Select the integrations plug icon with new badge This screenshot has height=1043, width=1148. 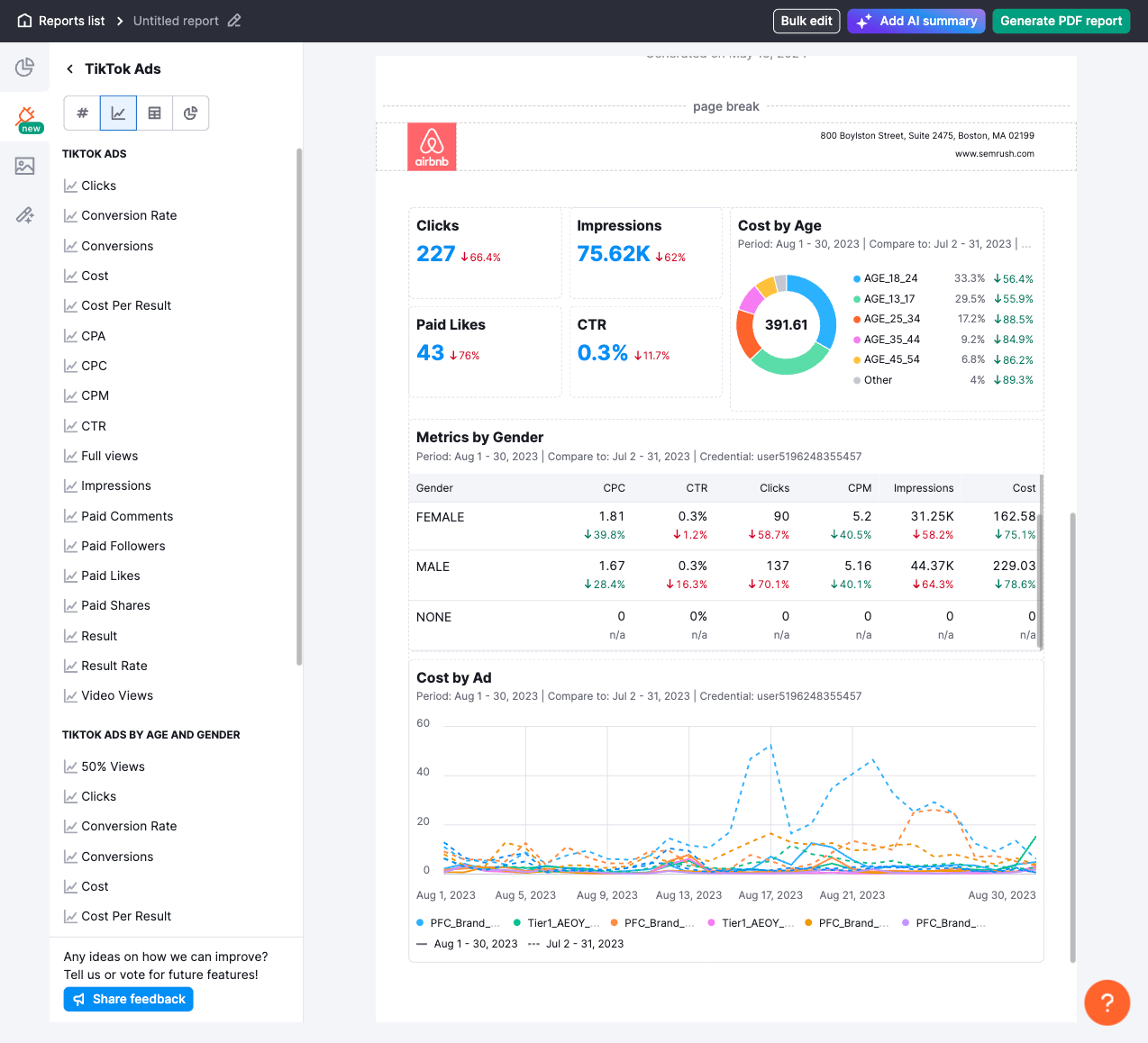coord(25,117)
